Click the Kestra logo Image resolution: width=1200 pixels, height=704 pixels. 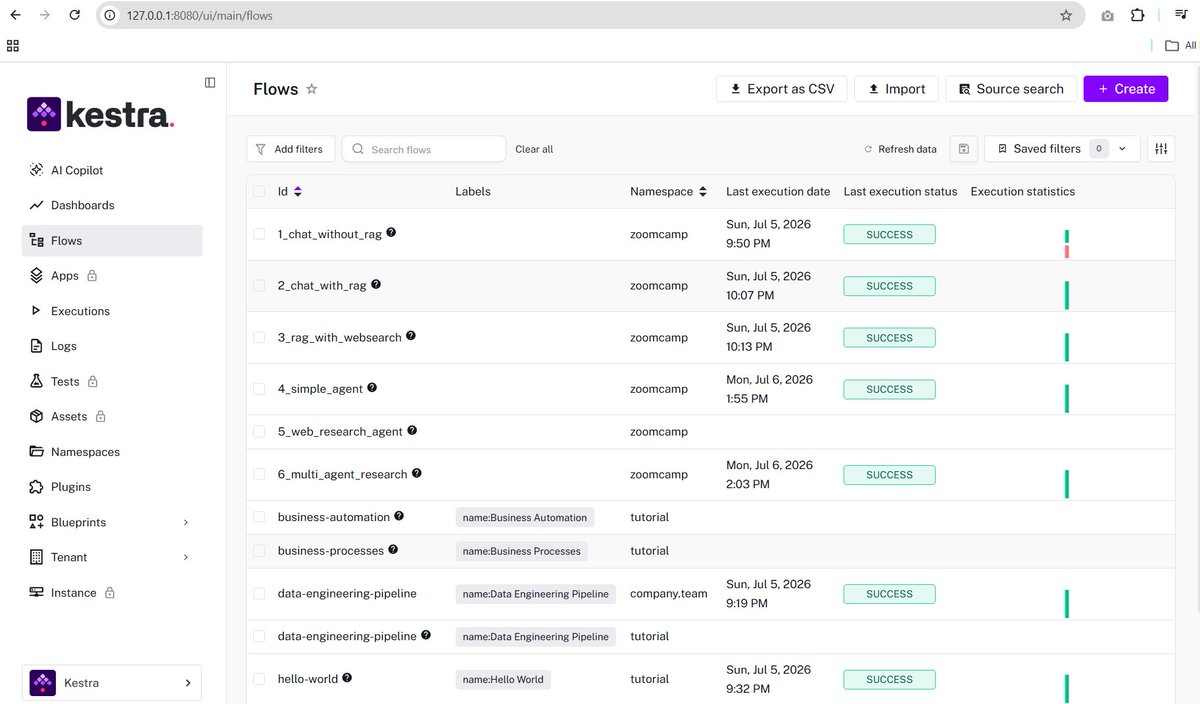pyautogui.click(x=101, y=115)
